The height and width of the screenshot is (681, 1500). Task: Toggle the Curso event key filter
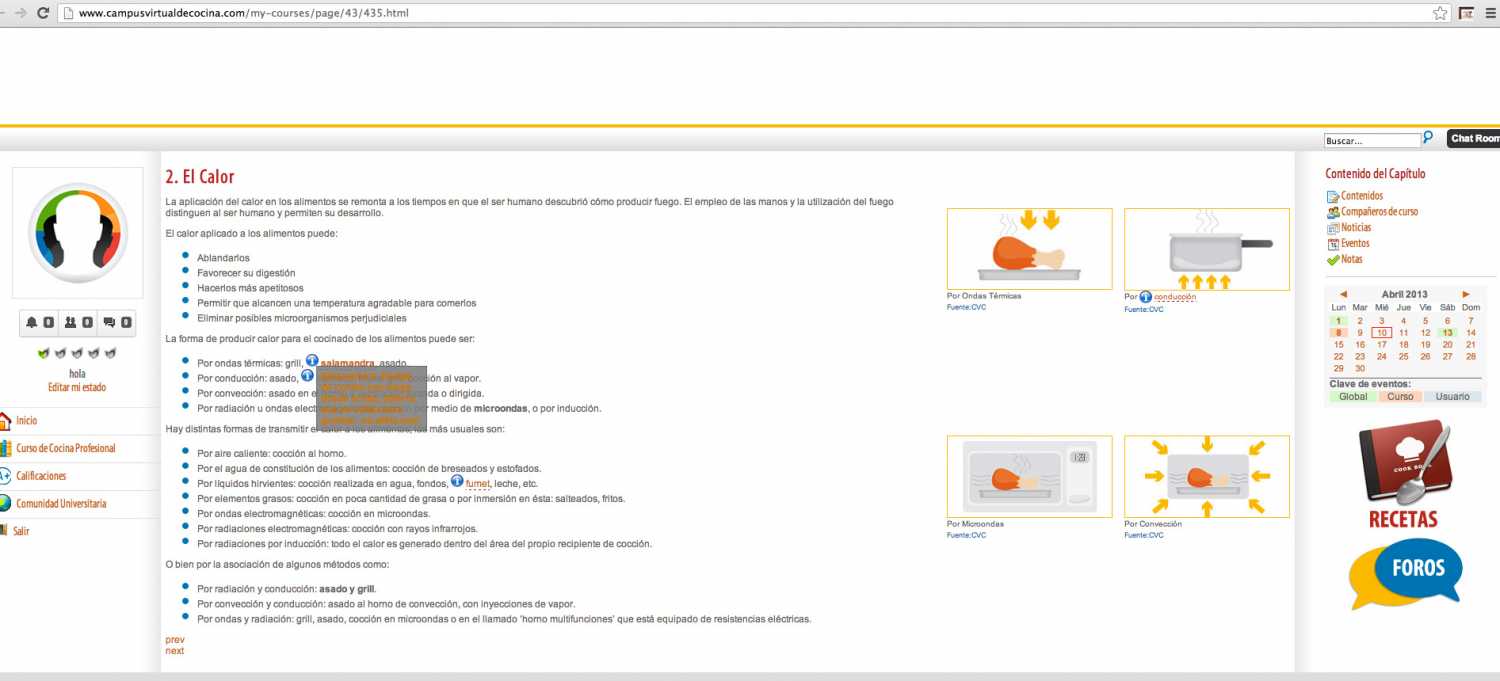[x=1400, y=397]
